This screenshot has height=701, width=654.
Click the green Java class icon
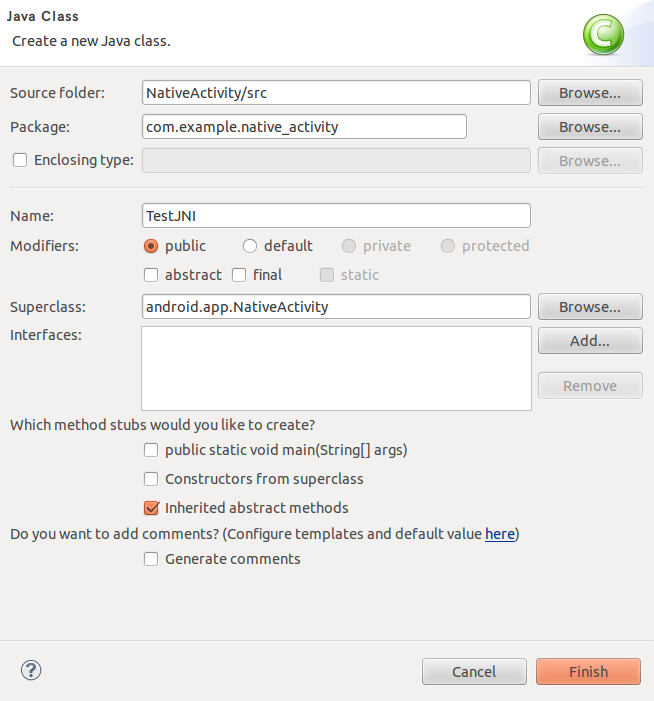(x=603, y=35)
